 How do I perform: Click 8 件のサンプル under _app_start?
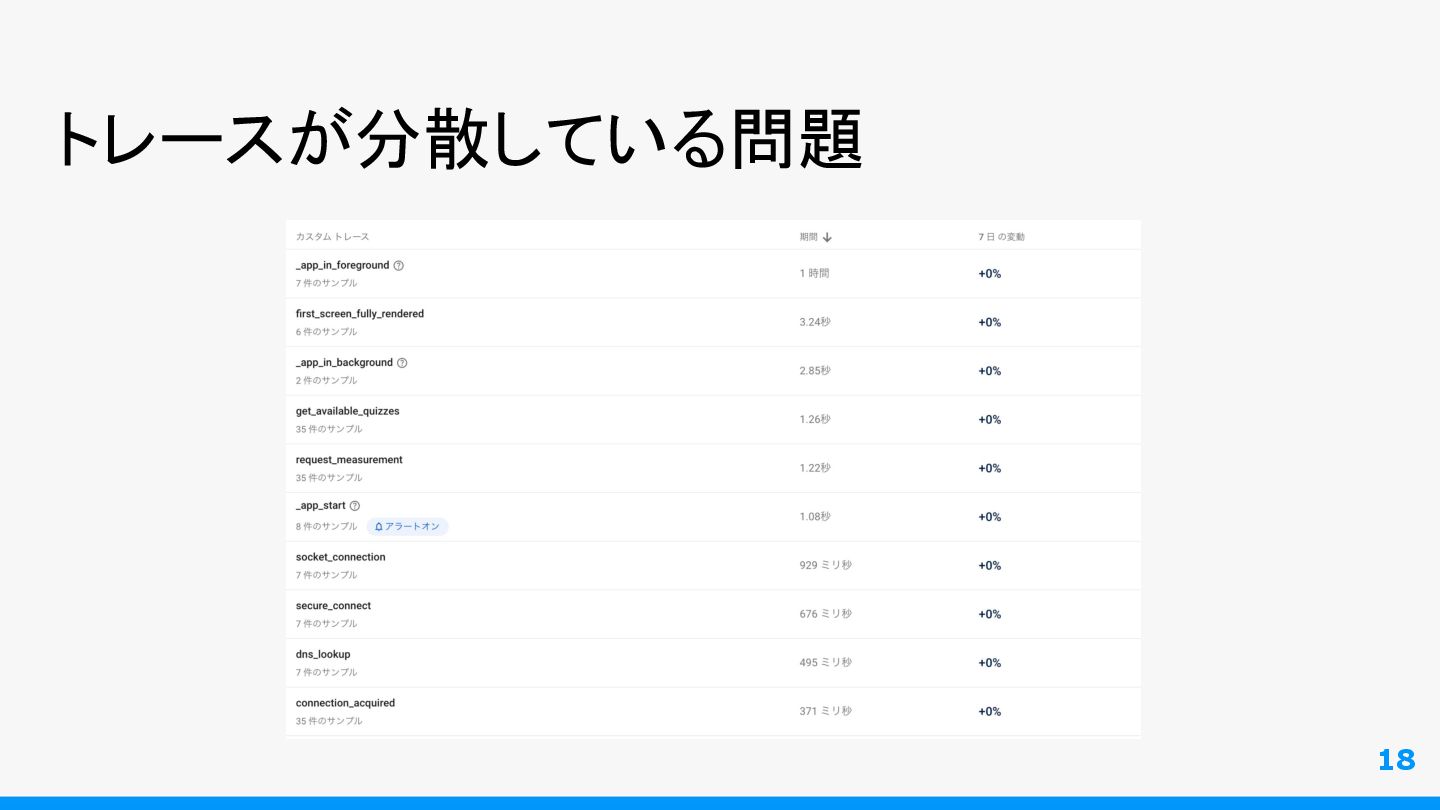point(326,526)
